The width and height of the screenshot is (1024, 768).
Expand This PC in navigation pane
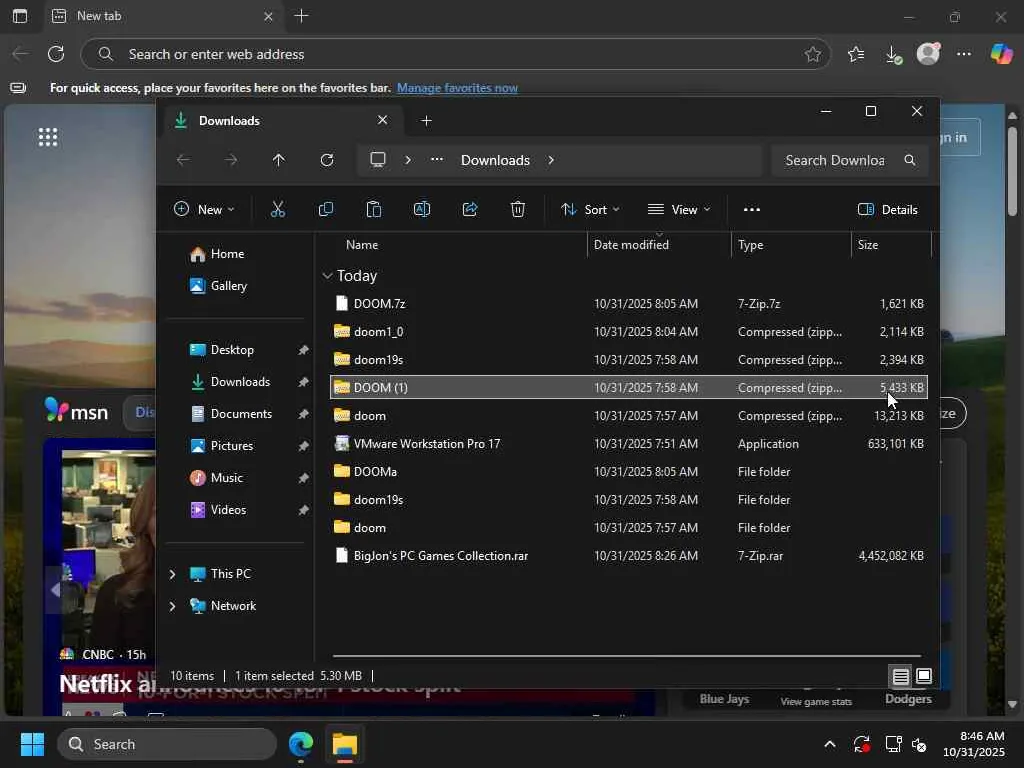pyautogui.click(x=172, y=574)
